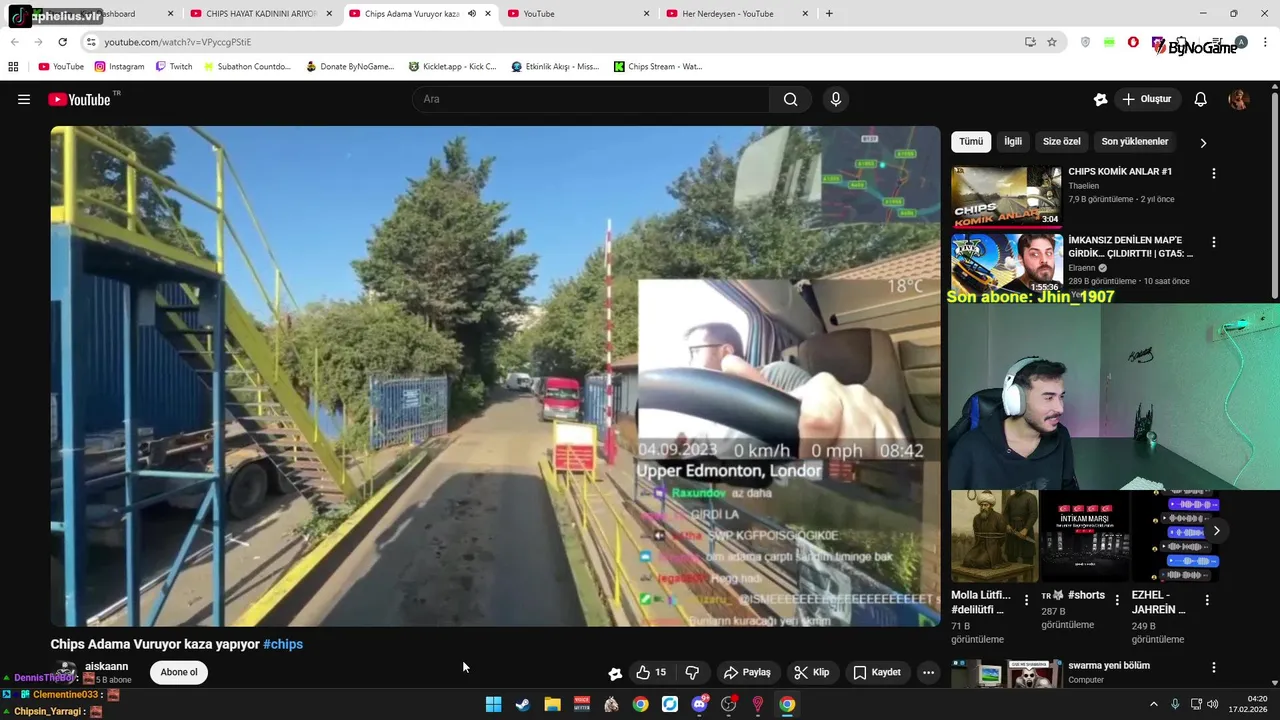The height and width of the screenshot is (720, 1280).
Task: Show hidden tray icons chevron
Action: 1153,704
